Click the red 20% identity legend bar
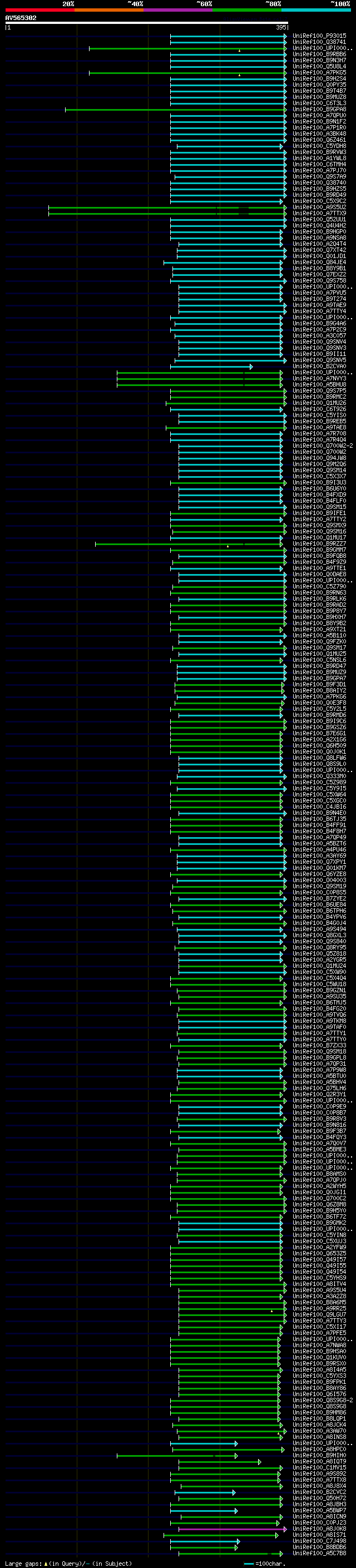This screenshot has height=1568, width=356. point(39,10)
